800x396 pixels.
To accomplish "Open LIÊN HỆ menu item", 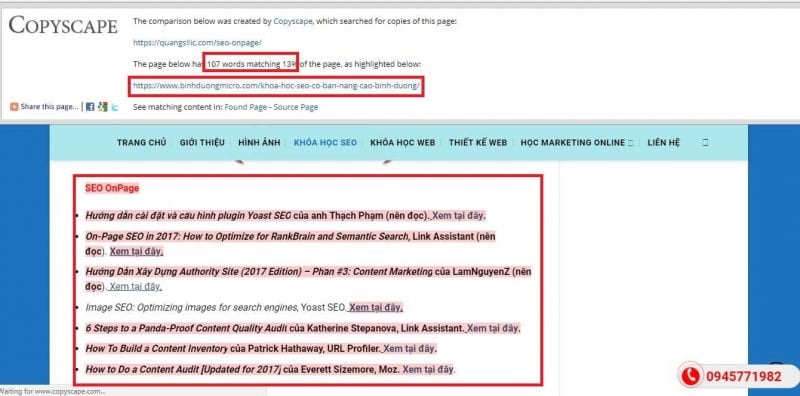I will pos(664,143).
